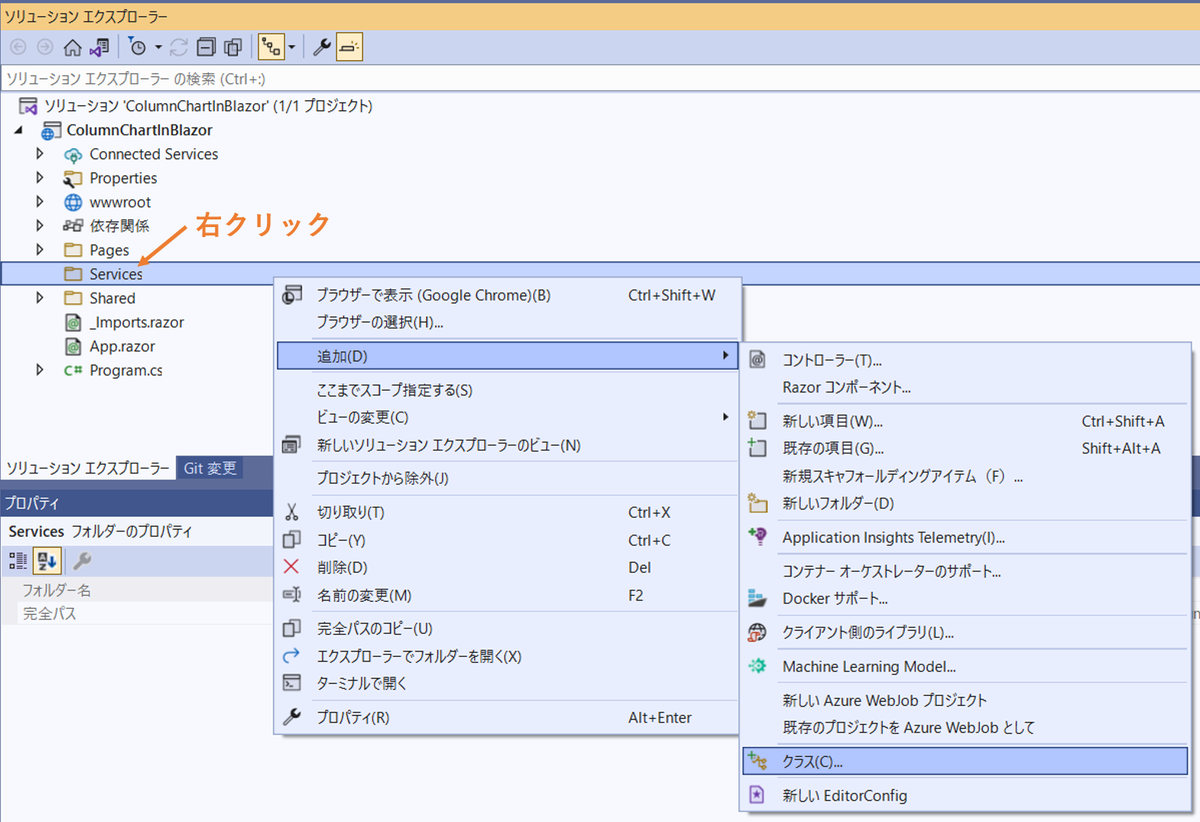The height and width of the screenshot is (822, 1200).
Task: Open the pending changes filter dropdown arrow
Action: click(x=158, y=47)
